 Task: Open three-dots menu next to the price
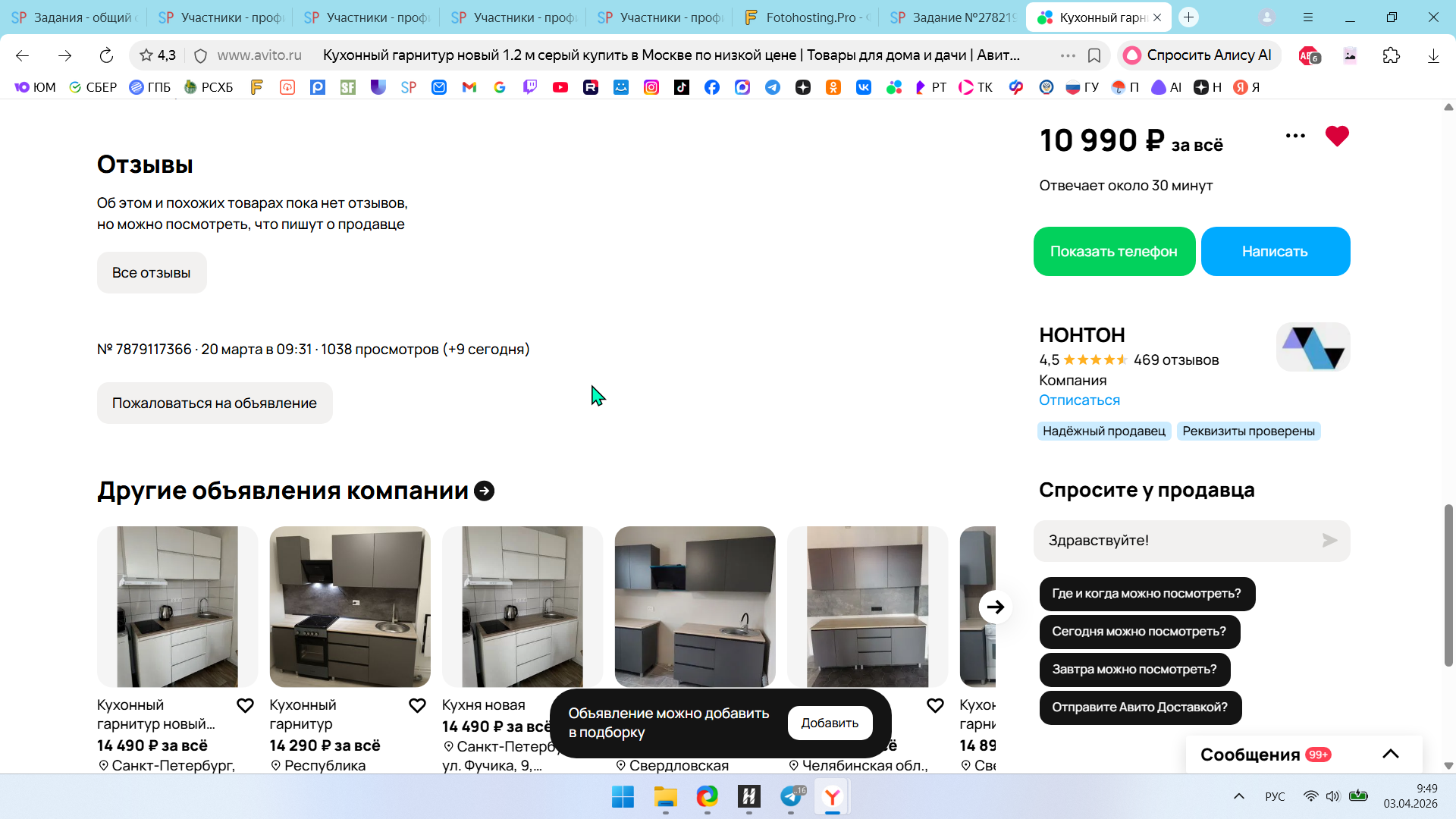tap(1295, 136)
